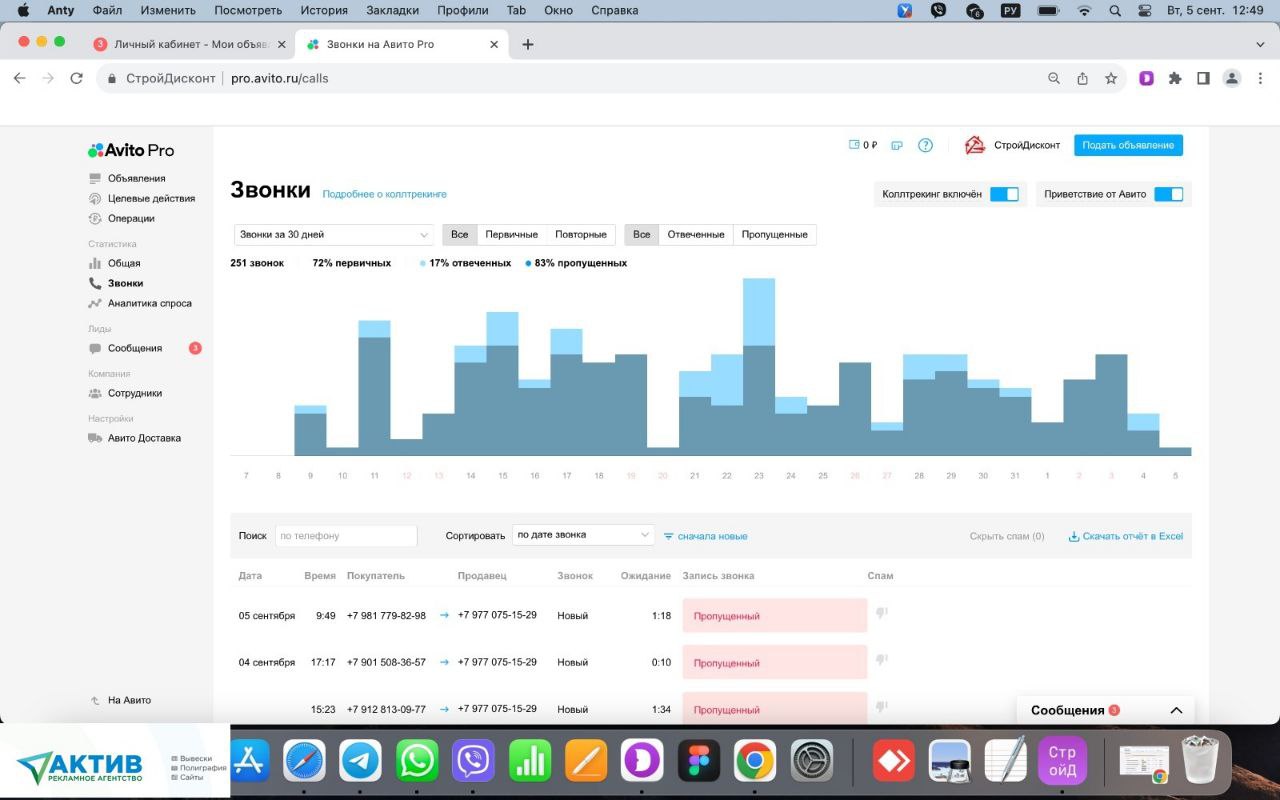Select the Повторные filter tab
Viewport: 1280px width, 800px height.
tap(581, 234)
